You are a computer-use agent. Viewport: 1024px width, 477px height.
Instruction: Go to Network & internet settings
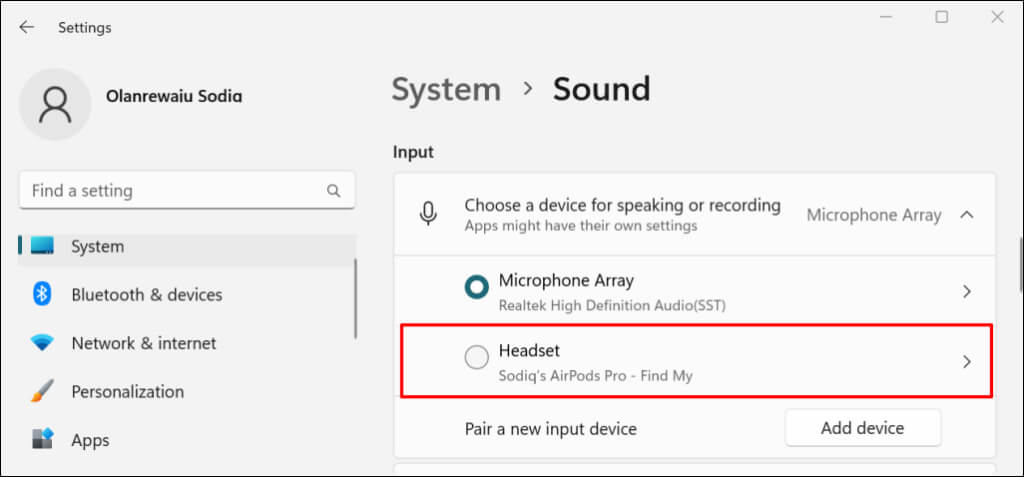(144, 343)
